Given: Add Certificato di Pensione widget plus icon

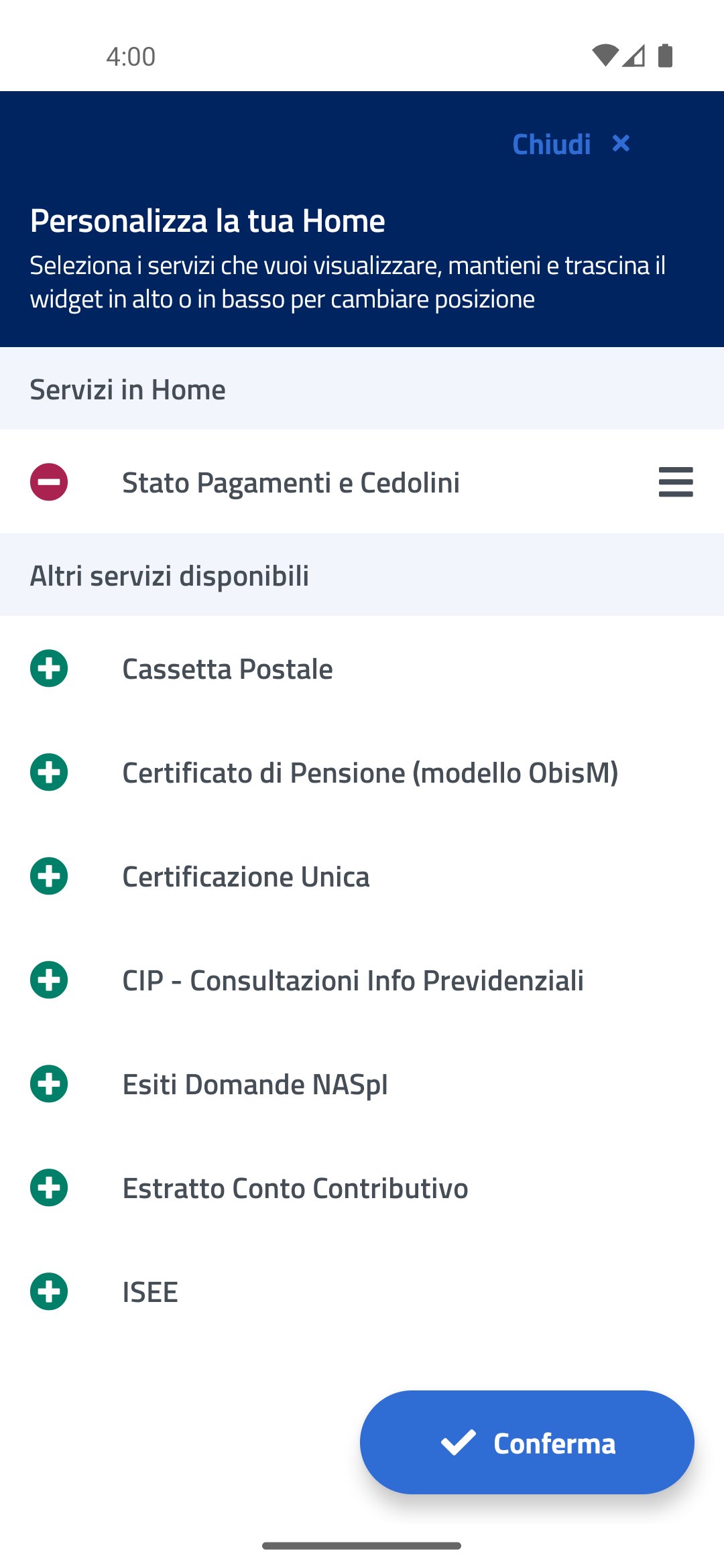Looking at the screenshot, I should [x=49, y=772].
